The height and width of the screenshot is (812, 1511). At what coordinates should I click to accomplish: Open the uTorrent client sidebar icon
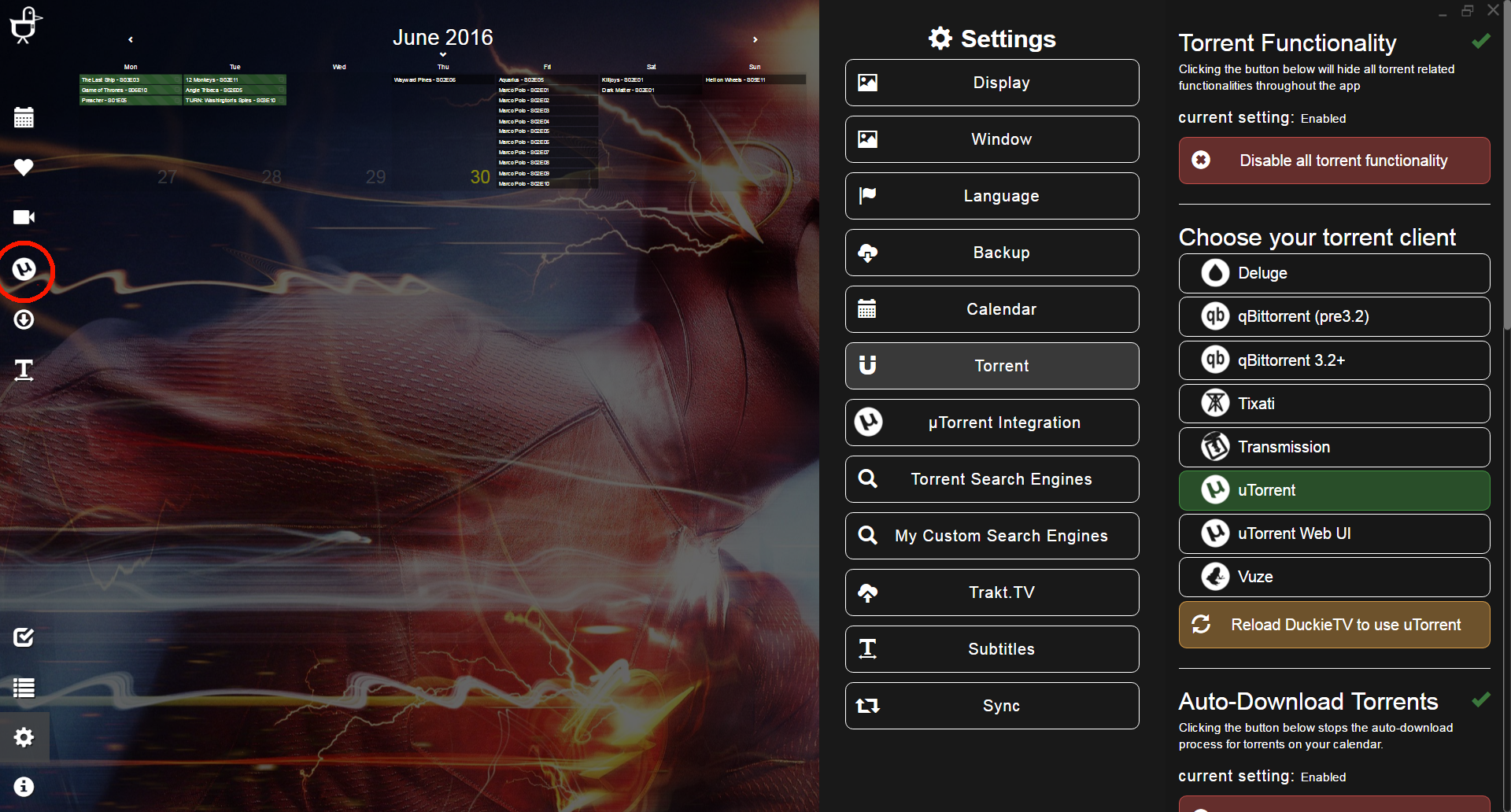pyautogui.click(x=24, y=269)
